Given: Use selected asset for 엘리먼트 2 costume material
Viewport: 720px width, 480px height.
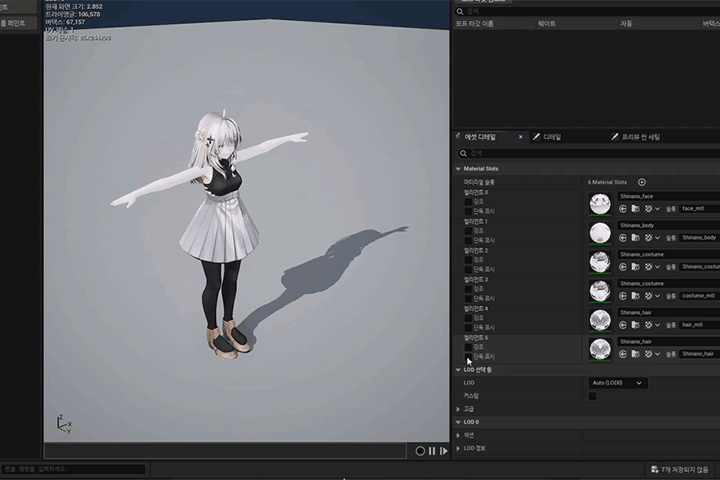Looking at the screenshot, I should [x=623, y=267].
